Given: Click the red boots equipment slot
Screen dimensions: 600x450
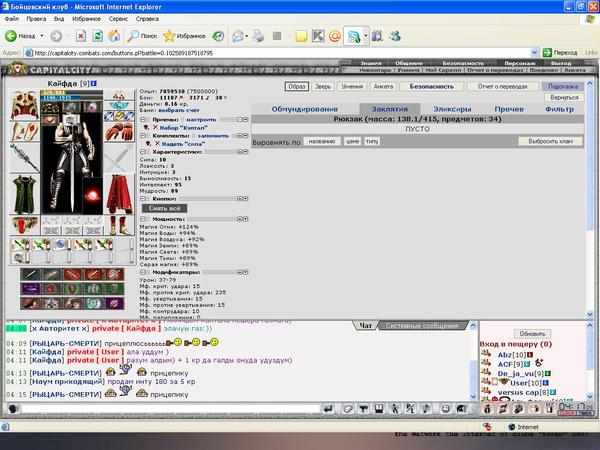Looking at the screenshot, I should pyautogui.click(x=119, y=225).
